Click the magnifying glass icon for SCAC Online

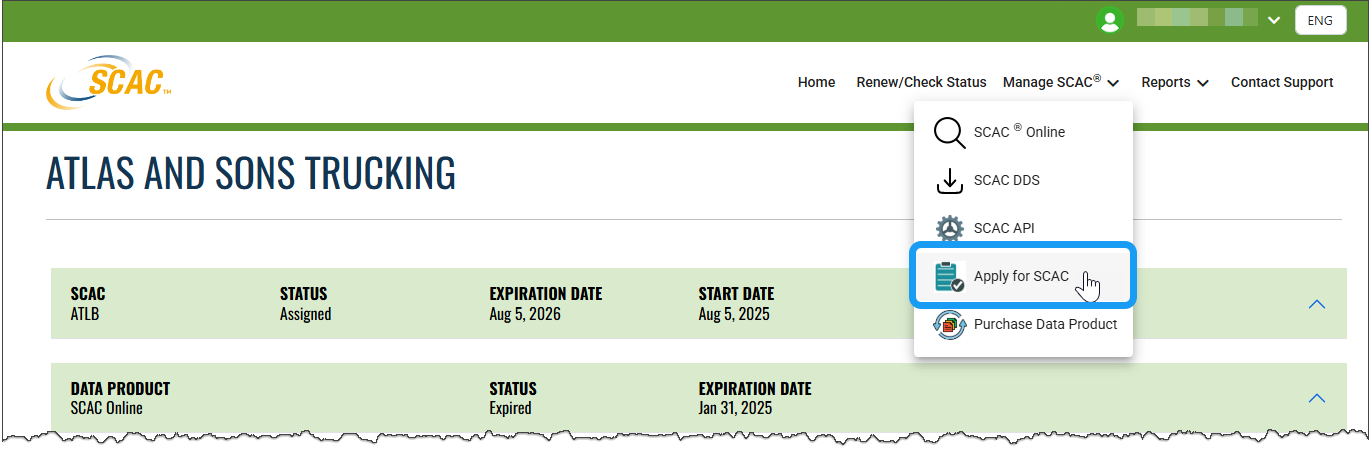[949, 132]
